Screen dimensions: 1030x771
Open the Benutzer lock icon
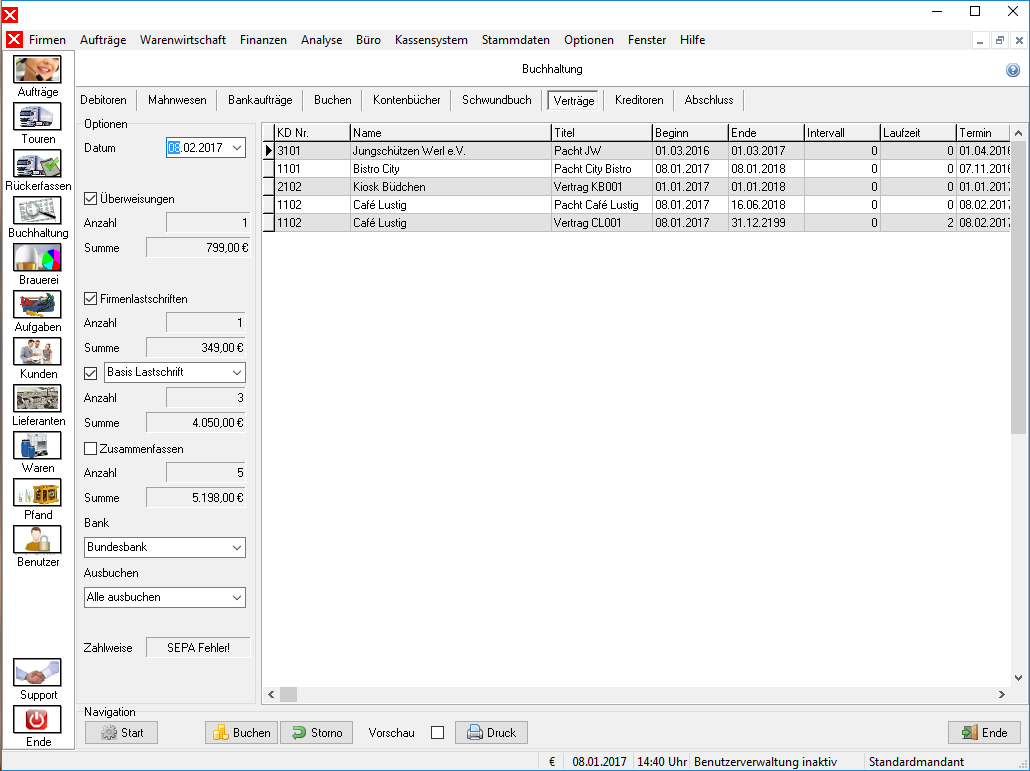coord(37,539)
